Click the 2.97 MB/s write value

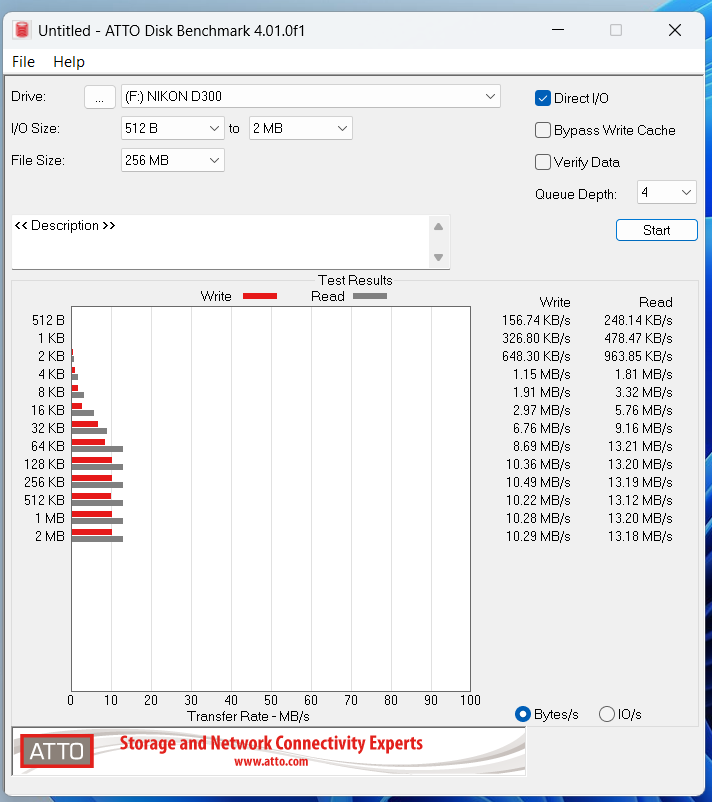(x=542, y=411)
